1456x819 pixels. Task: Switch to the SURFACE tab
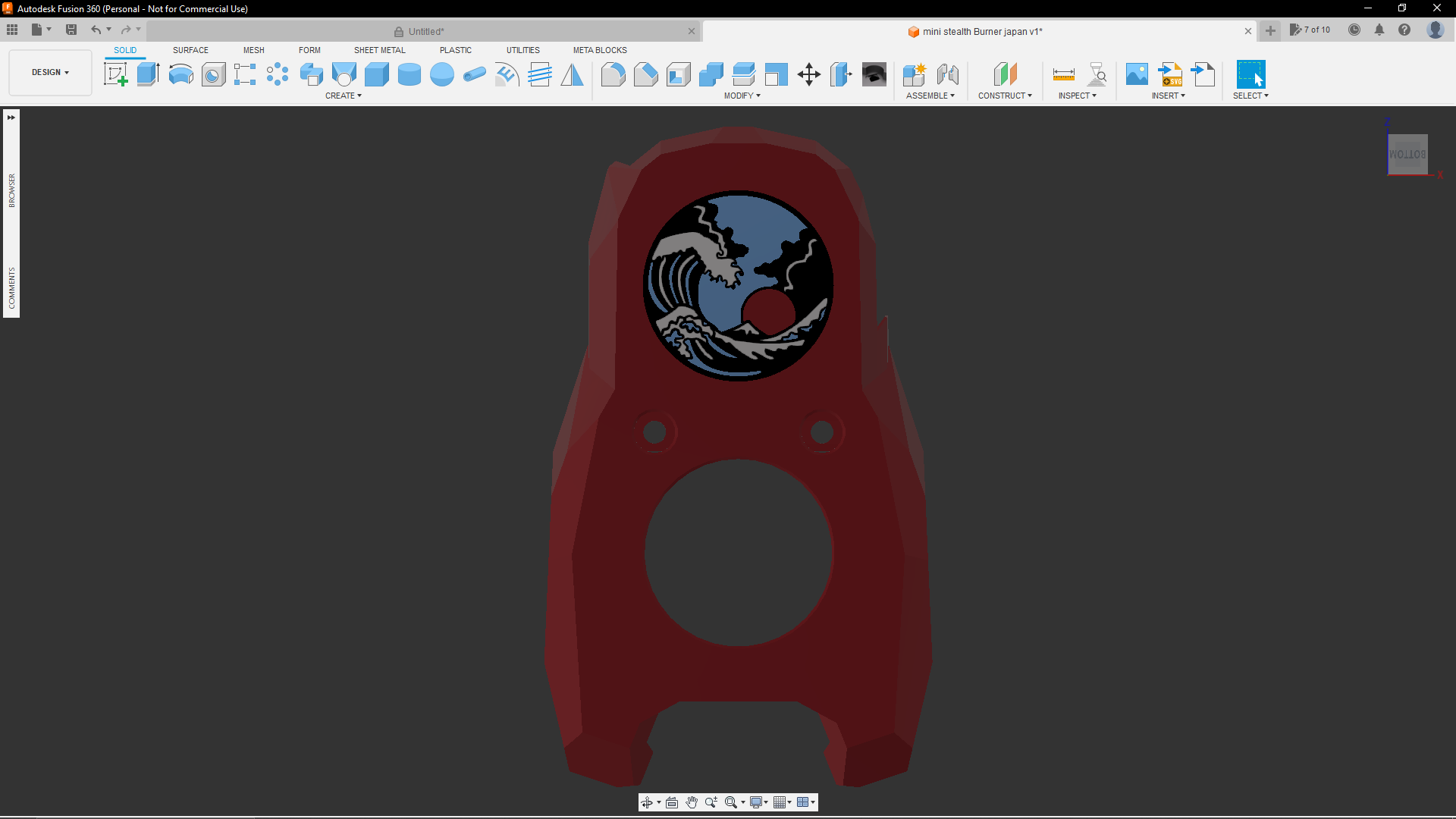(190, 50)
